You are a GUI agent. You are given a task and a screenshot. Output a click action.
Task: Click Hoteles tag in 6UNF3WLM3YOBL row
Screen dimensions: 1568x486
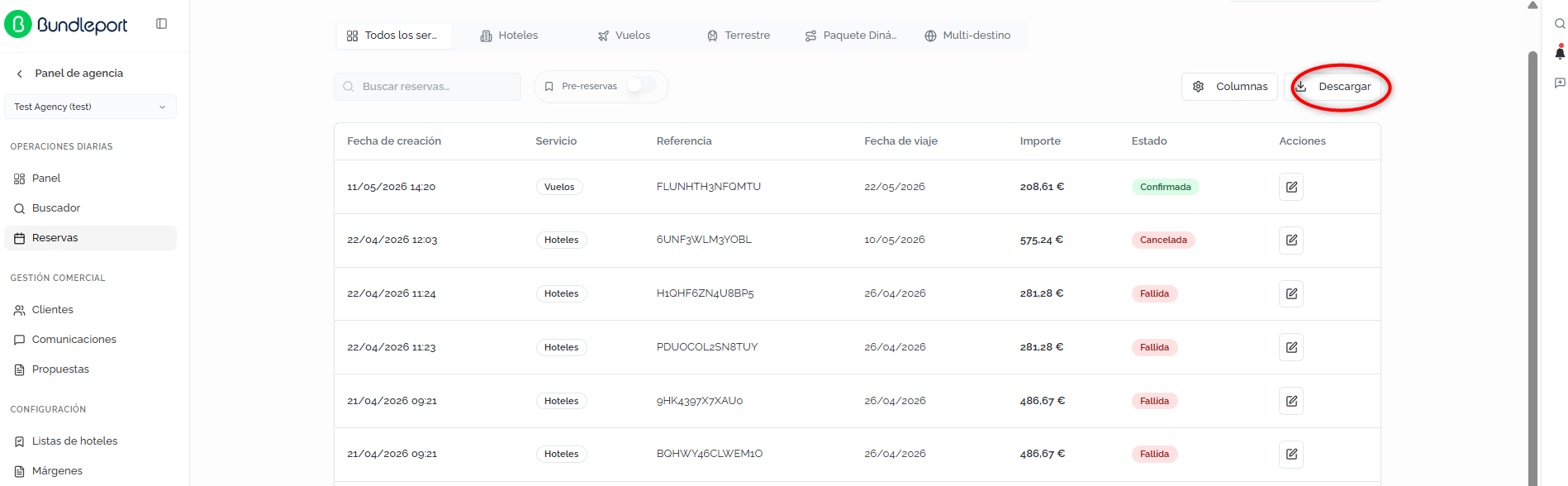click(x=561, y=241)
